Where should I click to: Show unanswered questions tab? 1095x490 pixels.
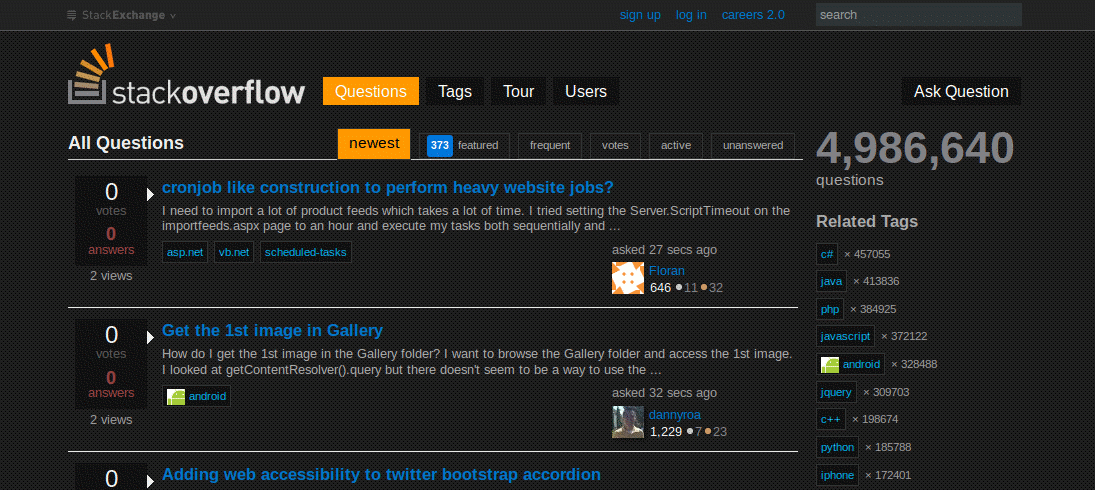pos(753,146)
